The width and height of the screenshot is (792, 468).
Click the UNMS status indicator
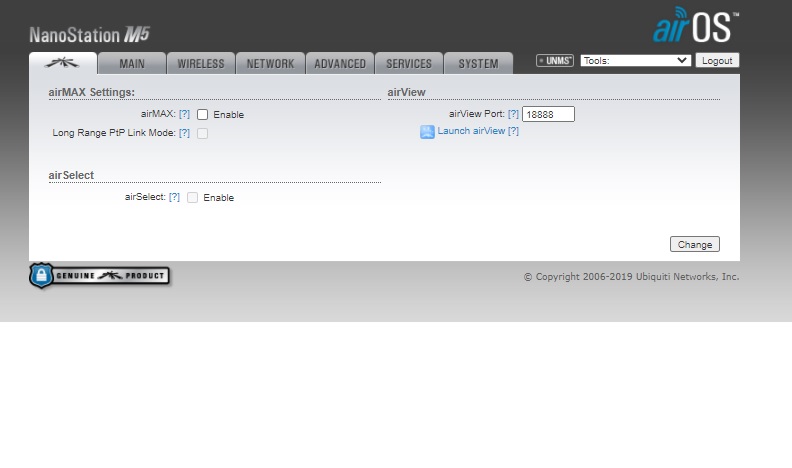pyautogui.click(x=555, y=61)
